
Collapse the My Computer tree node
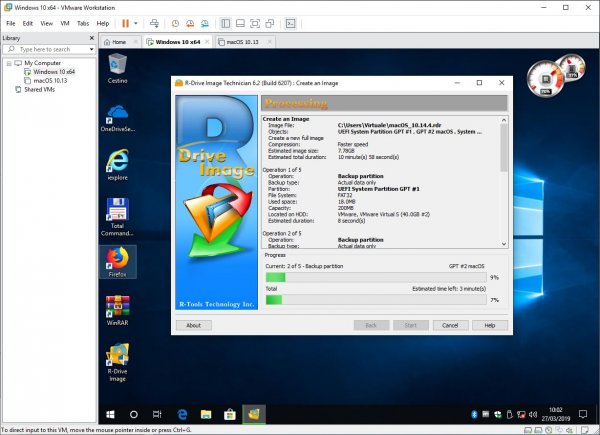(x=6, y=63)
